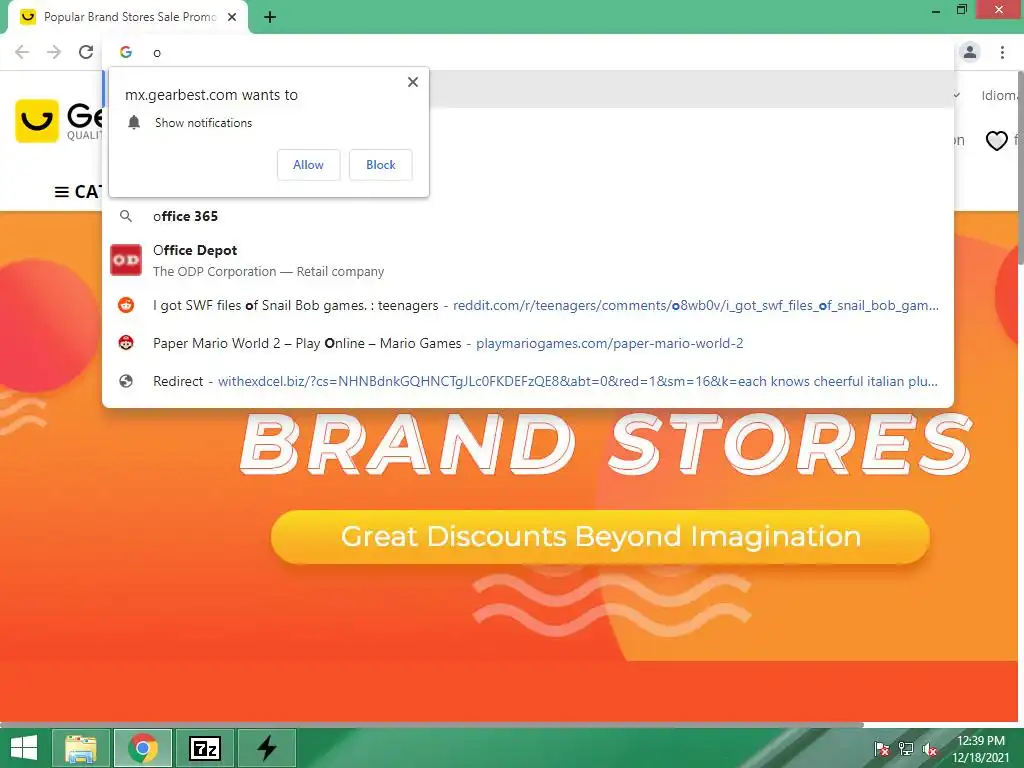Open the Windows Start button
The width and height of the screenshot is (1024, 768).
point(24,748)
